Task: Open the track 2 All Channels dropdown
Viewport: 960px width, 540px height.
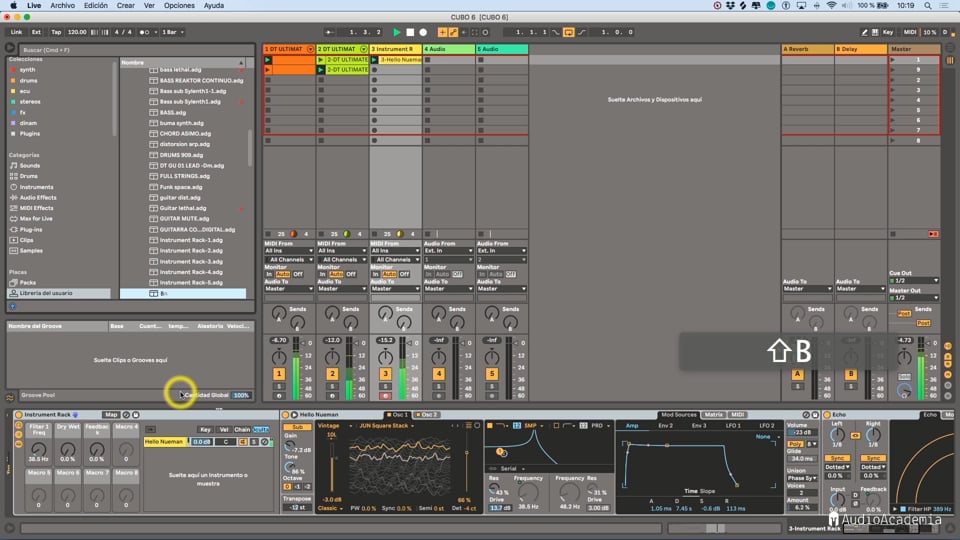Action: pos(342,260)
